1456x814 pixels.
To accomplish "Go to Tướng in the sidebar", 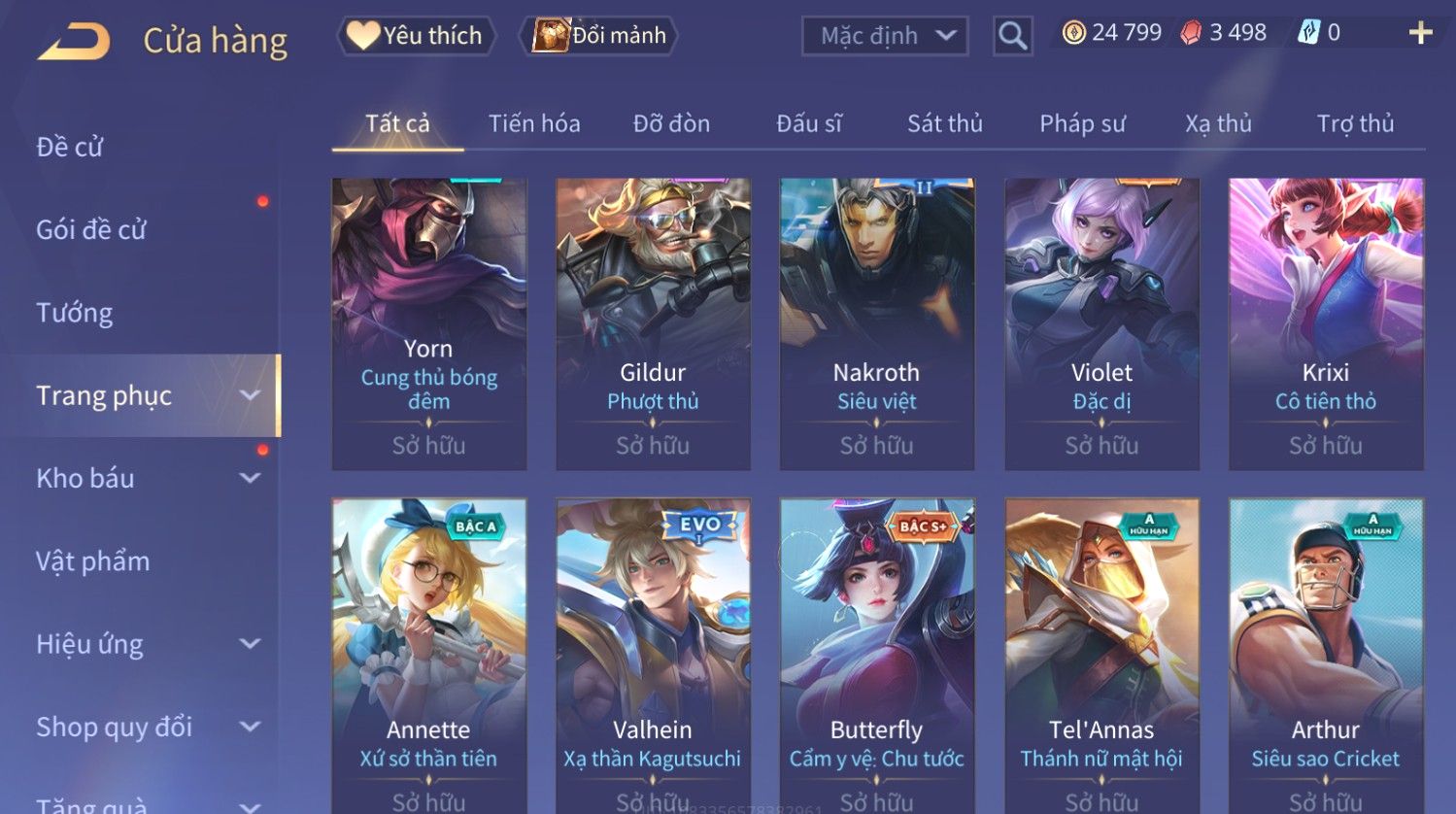I will tap(75, 313).
